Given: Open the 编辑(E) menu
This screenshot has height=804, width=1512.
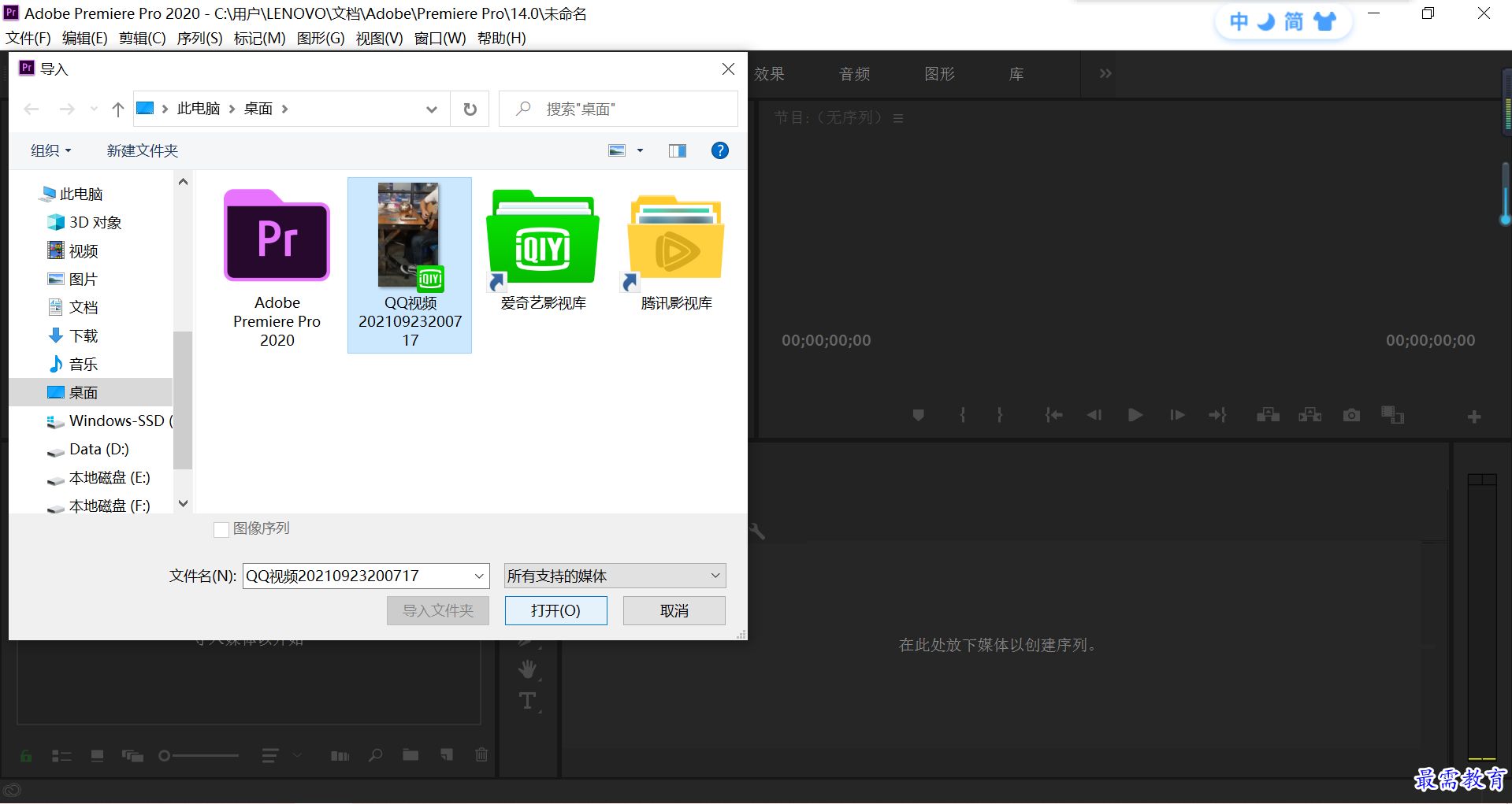Looking at the screenshot, I should (85, 39).
